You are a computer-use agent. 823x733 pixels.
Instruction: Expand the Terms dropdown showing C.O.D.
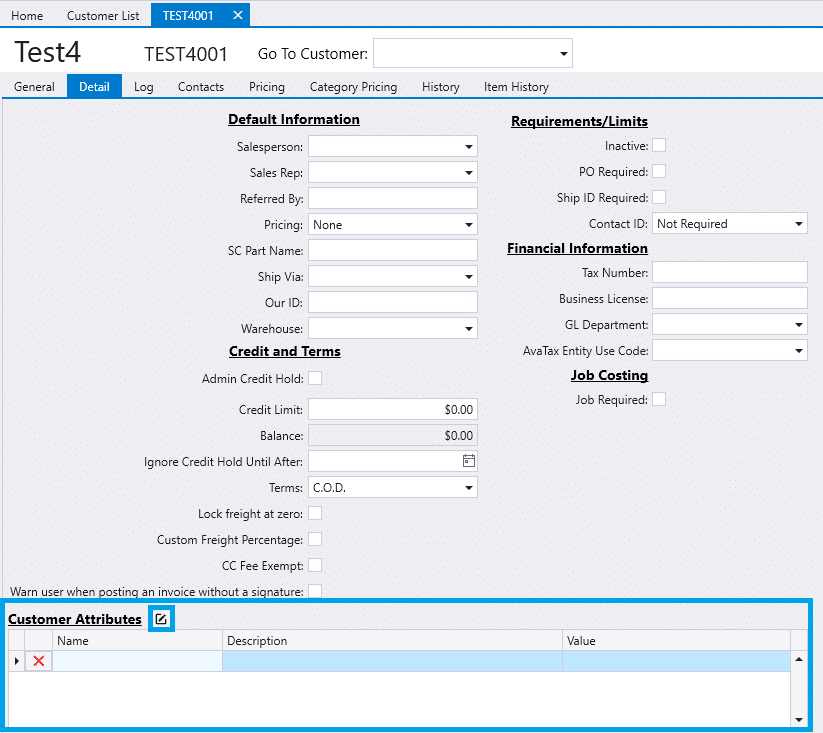coord(468,488)
